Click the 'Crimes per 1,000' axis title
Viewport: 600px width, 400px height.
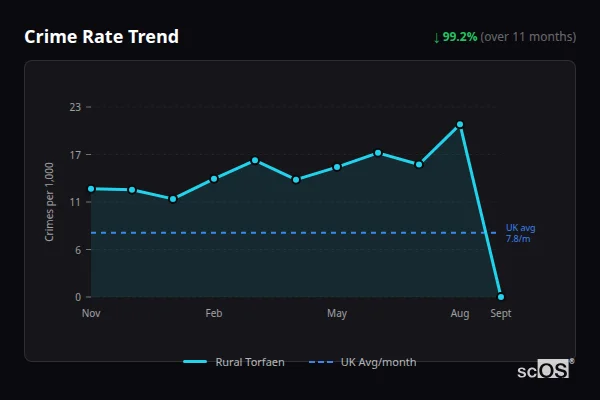pos(49,202)
